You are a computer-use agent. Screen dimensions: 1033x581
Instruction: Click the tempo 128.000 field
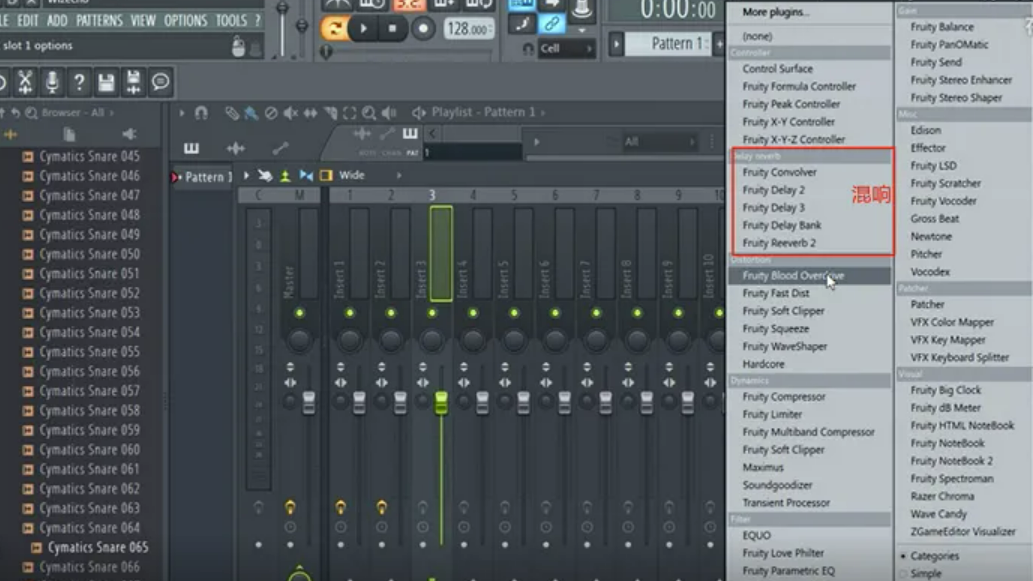[468, 29]
